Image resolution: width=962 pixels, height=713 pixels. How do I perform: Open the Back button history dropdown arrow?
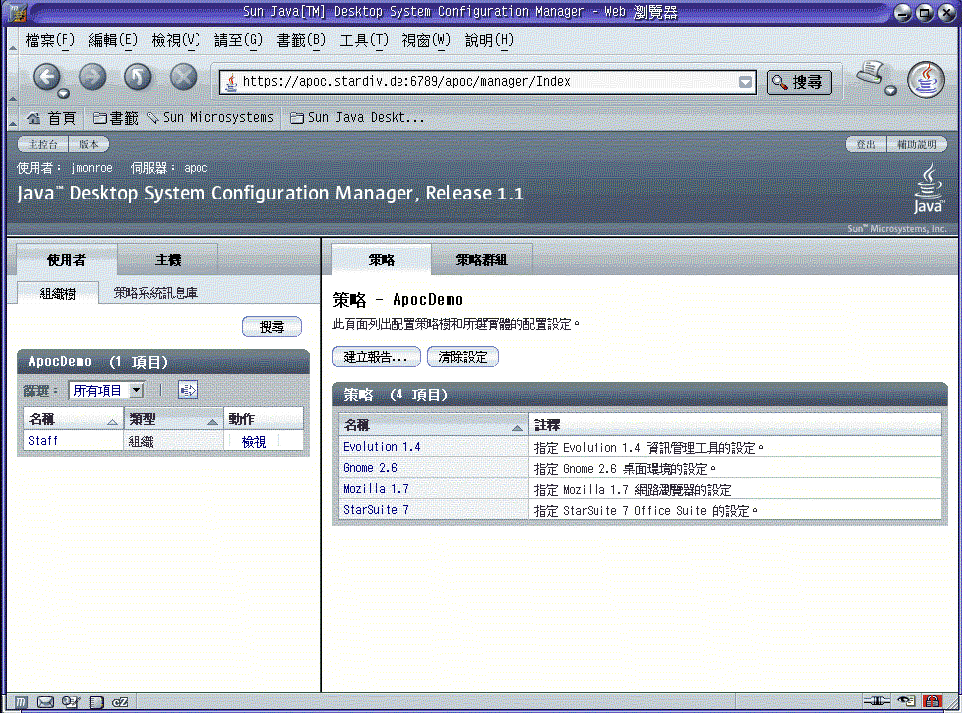63,93
